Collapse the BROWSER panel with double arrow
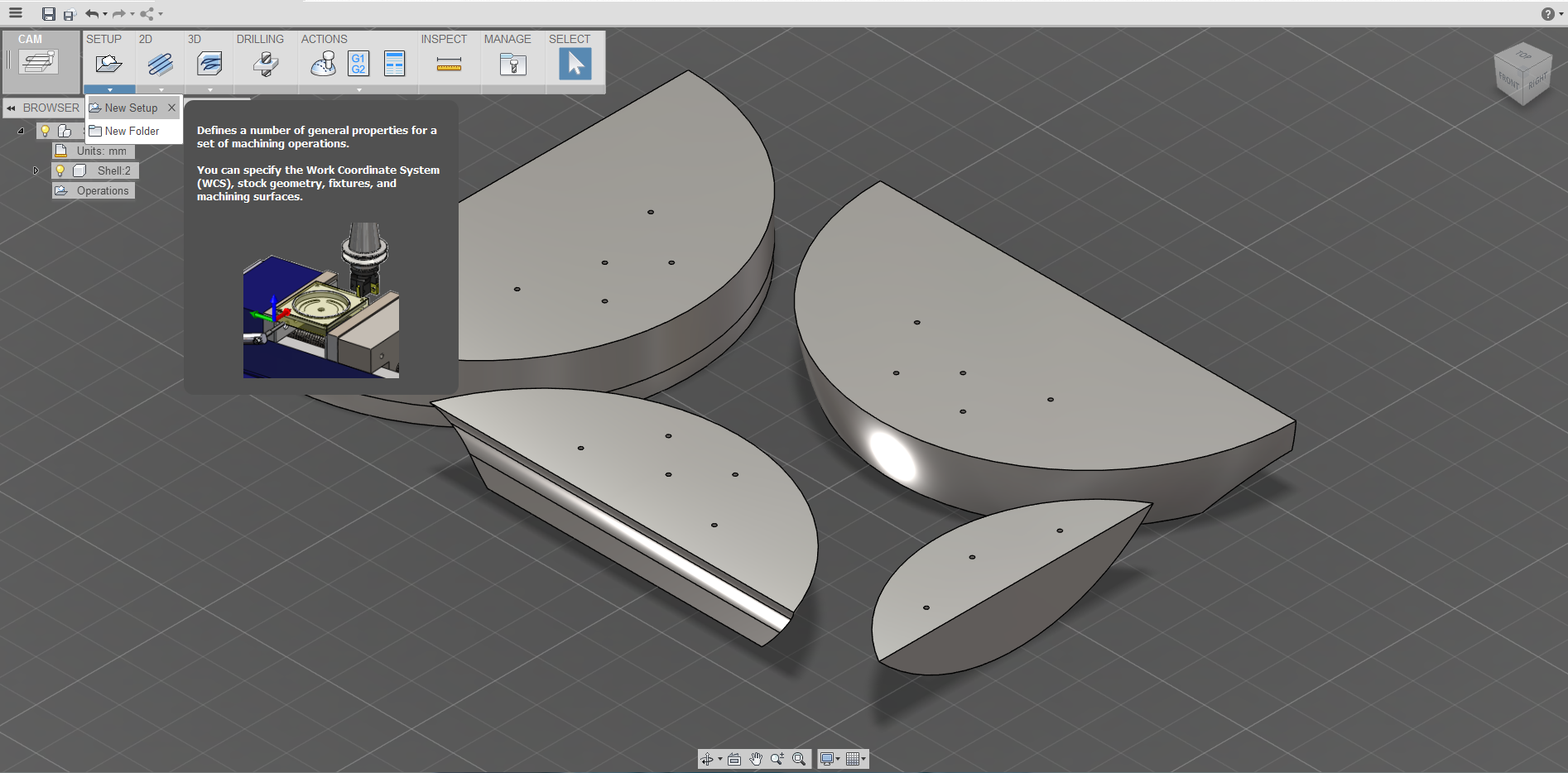 11,108
